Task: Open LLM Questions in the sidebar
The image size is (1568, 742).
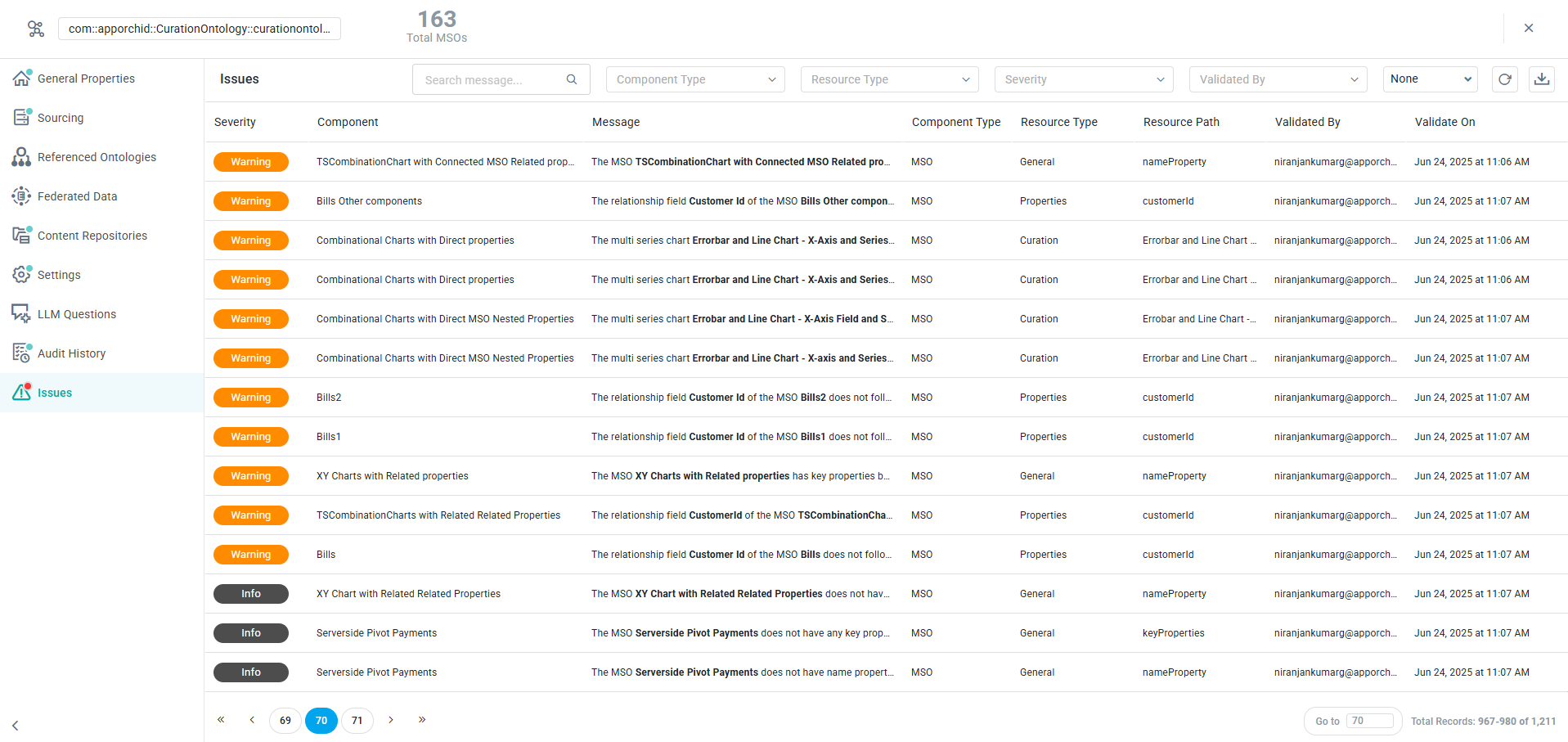Action: tap(76, 314)
